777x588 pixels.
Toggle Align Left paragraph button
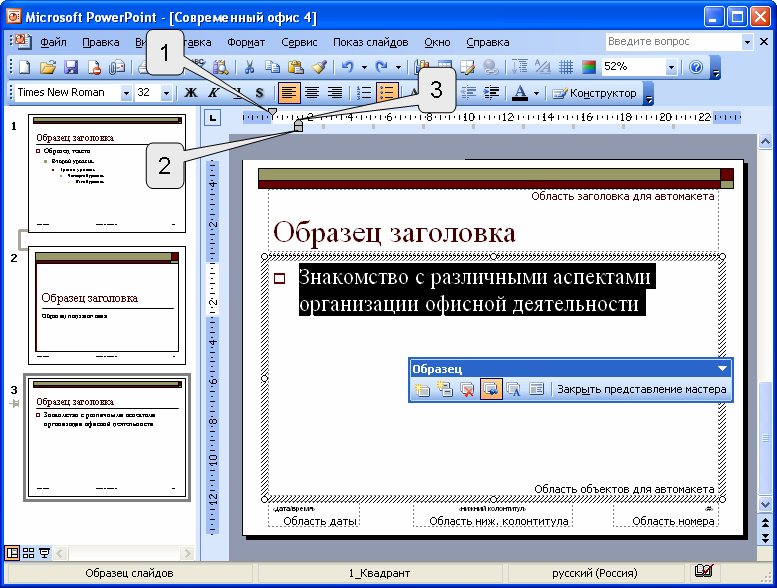(x=289, y=93)
